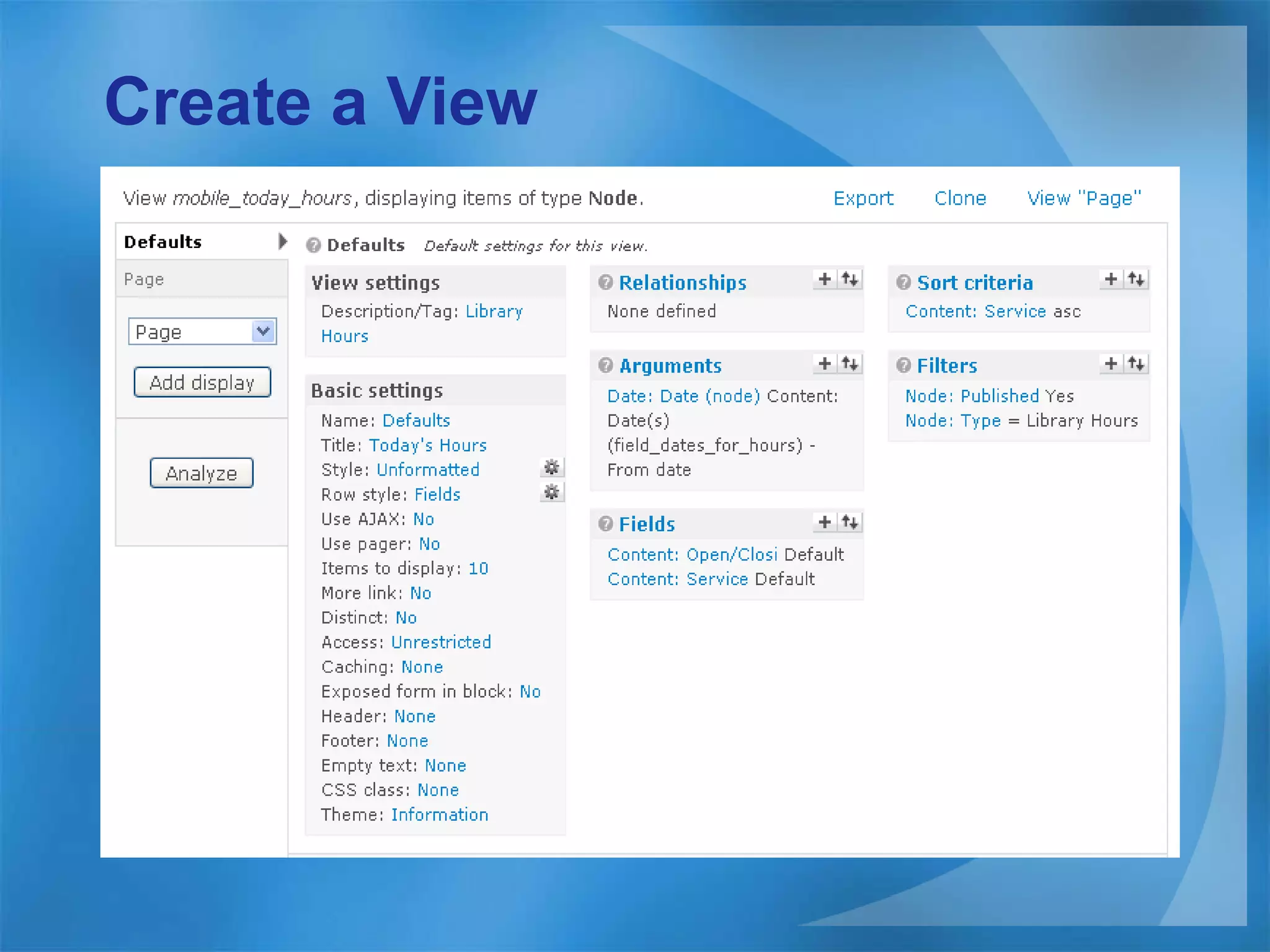Edit Items to display value 10

[478, 568]
